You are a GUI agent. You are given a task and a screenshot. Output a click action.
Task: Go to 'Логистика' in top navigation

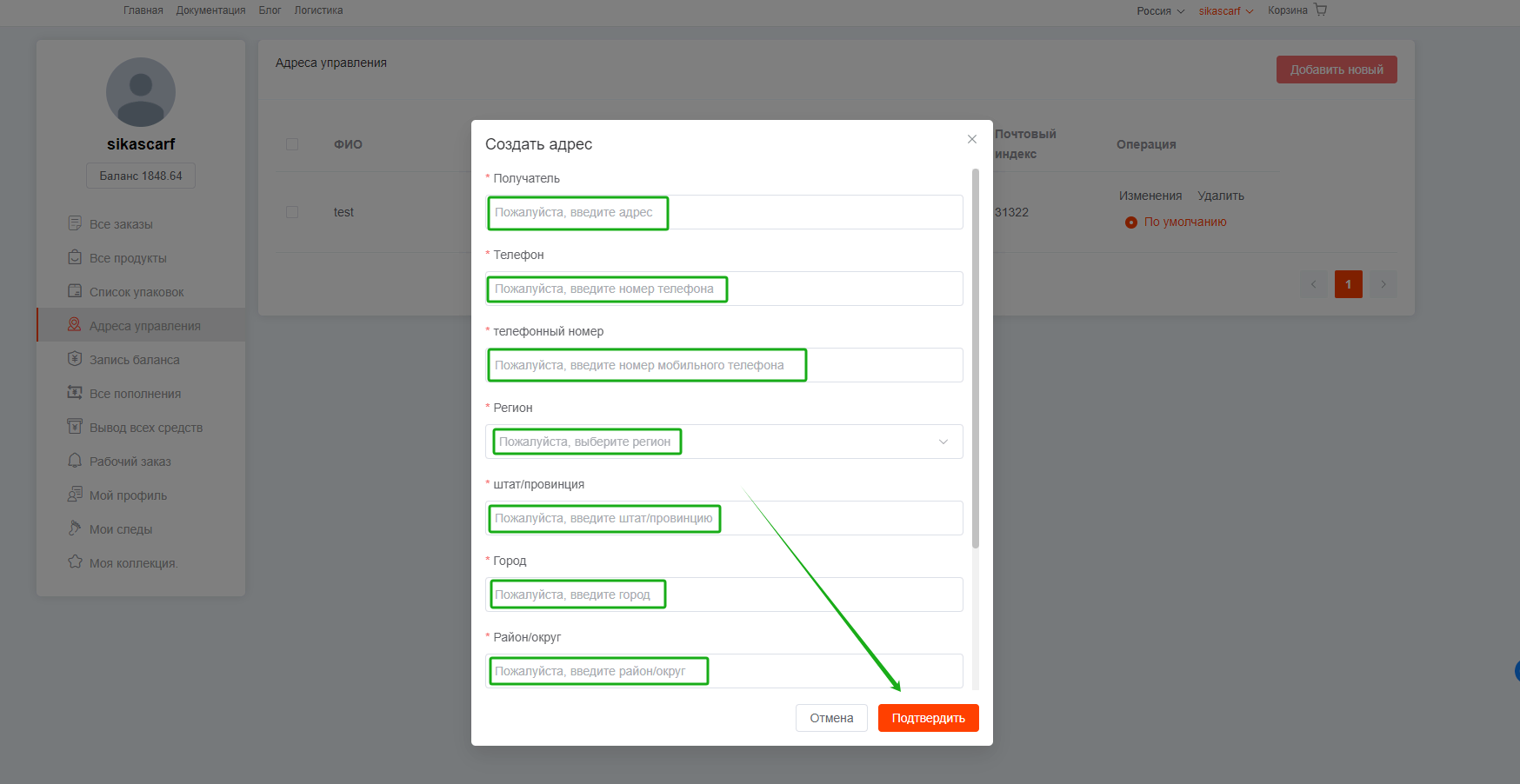tap(318, 10)
